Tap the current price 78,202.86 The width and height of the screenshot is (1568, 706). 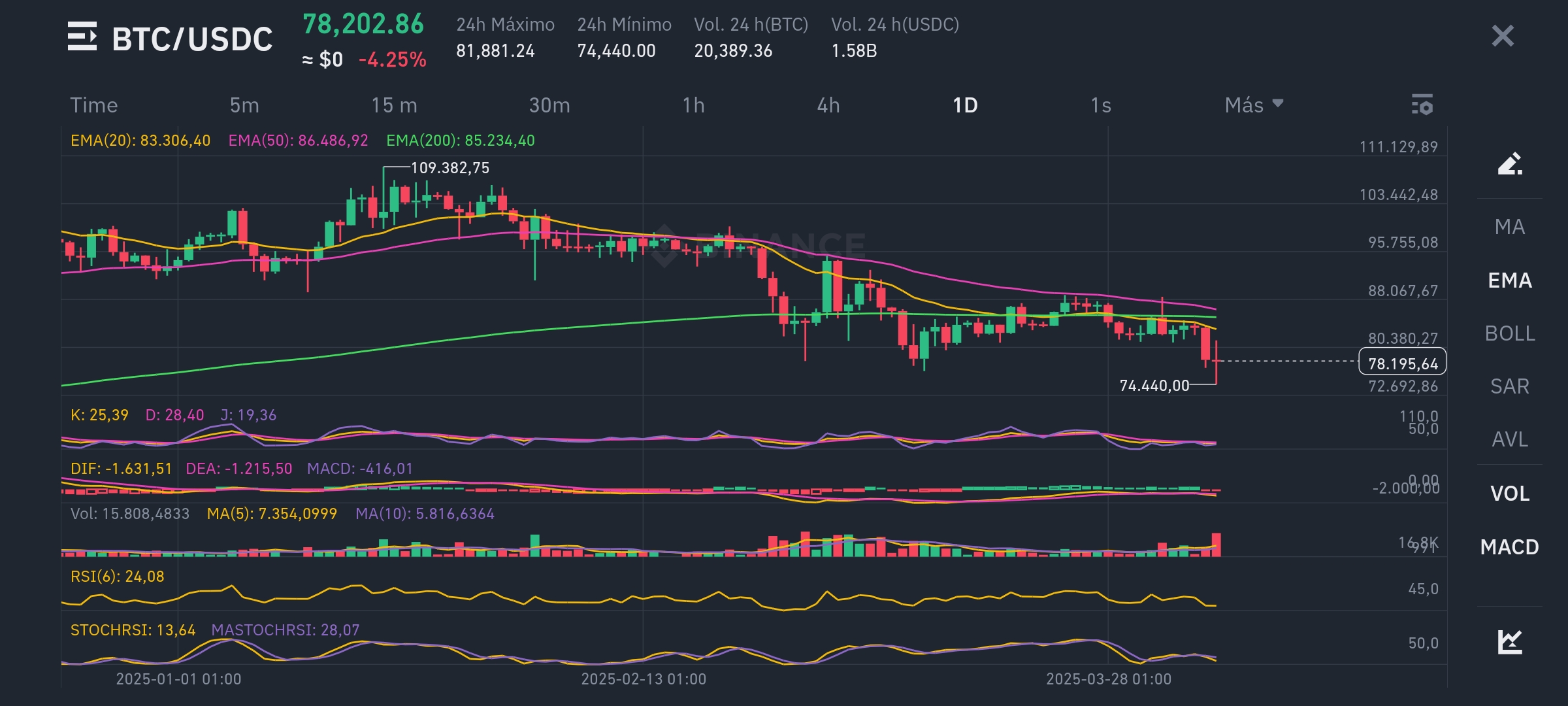click(363, 24)
